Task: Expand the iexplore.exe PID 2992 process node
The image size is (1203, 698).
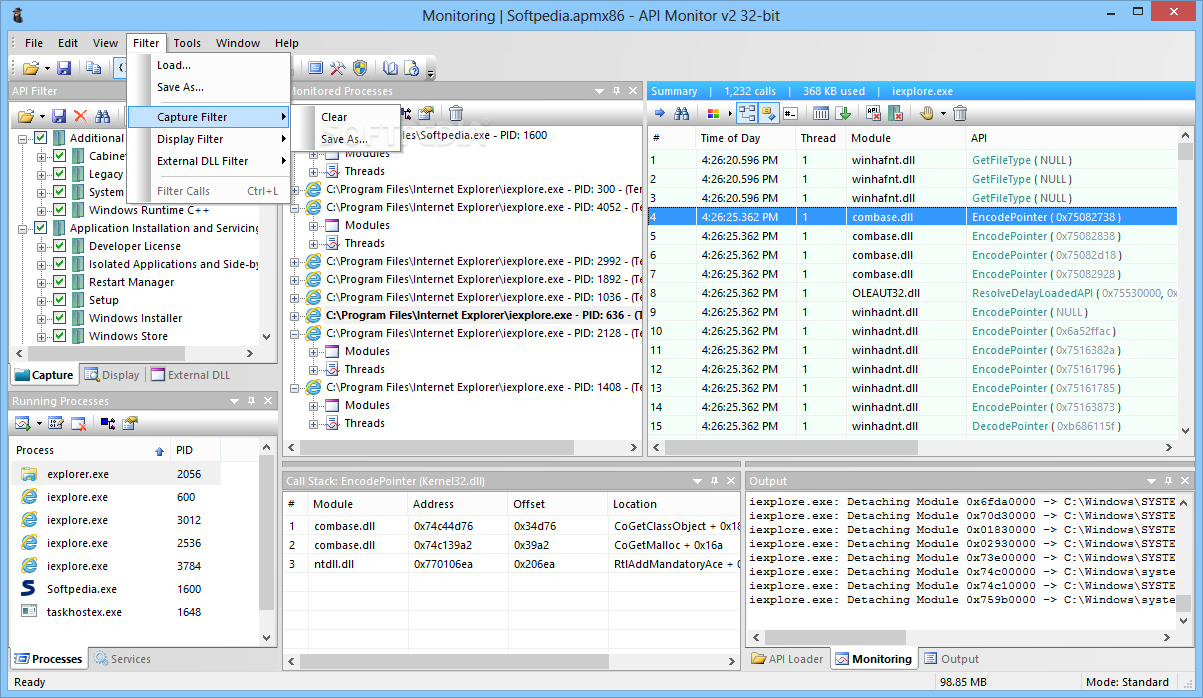Action: (x=296, y=261)
